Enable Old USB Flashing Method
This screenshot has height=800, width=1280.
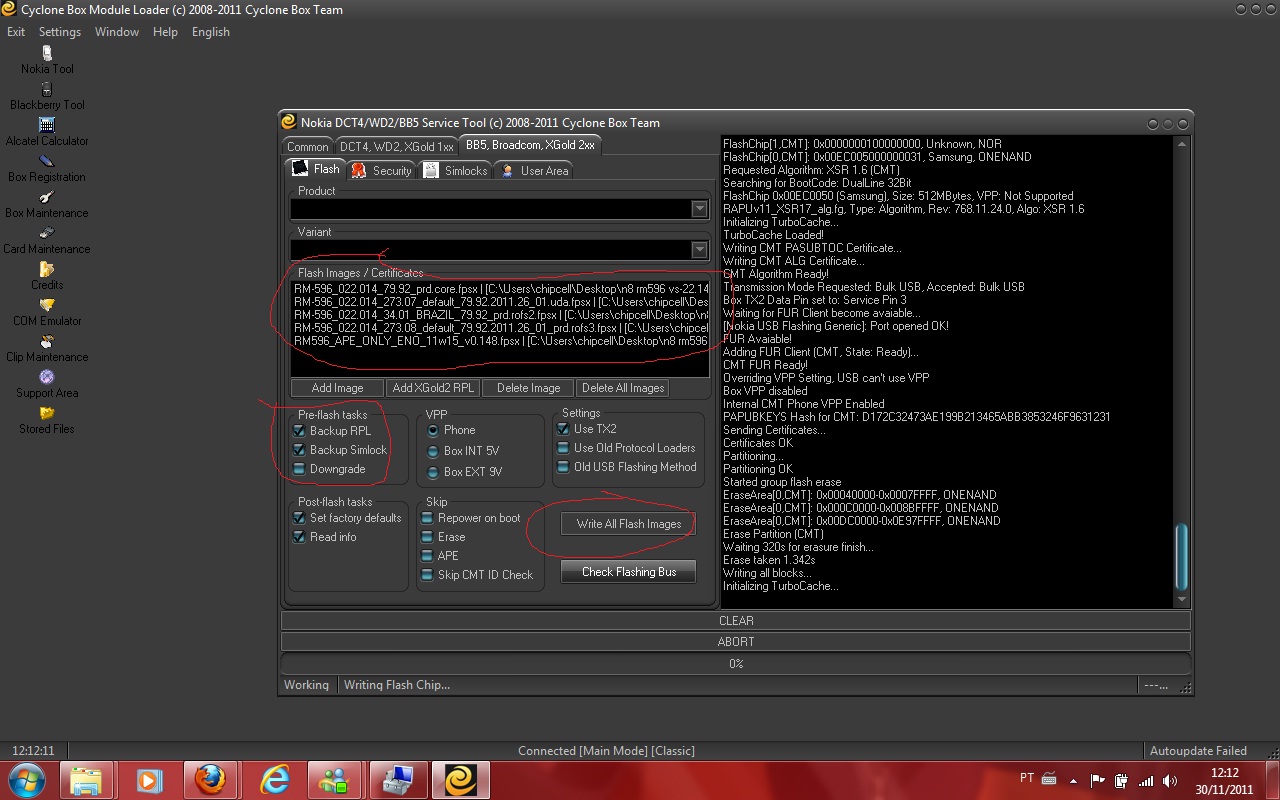point(563,467)
